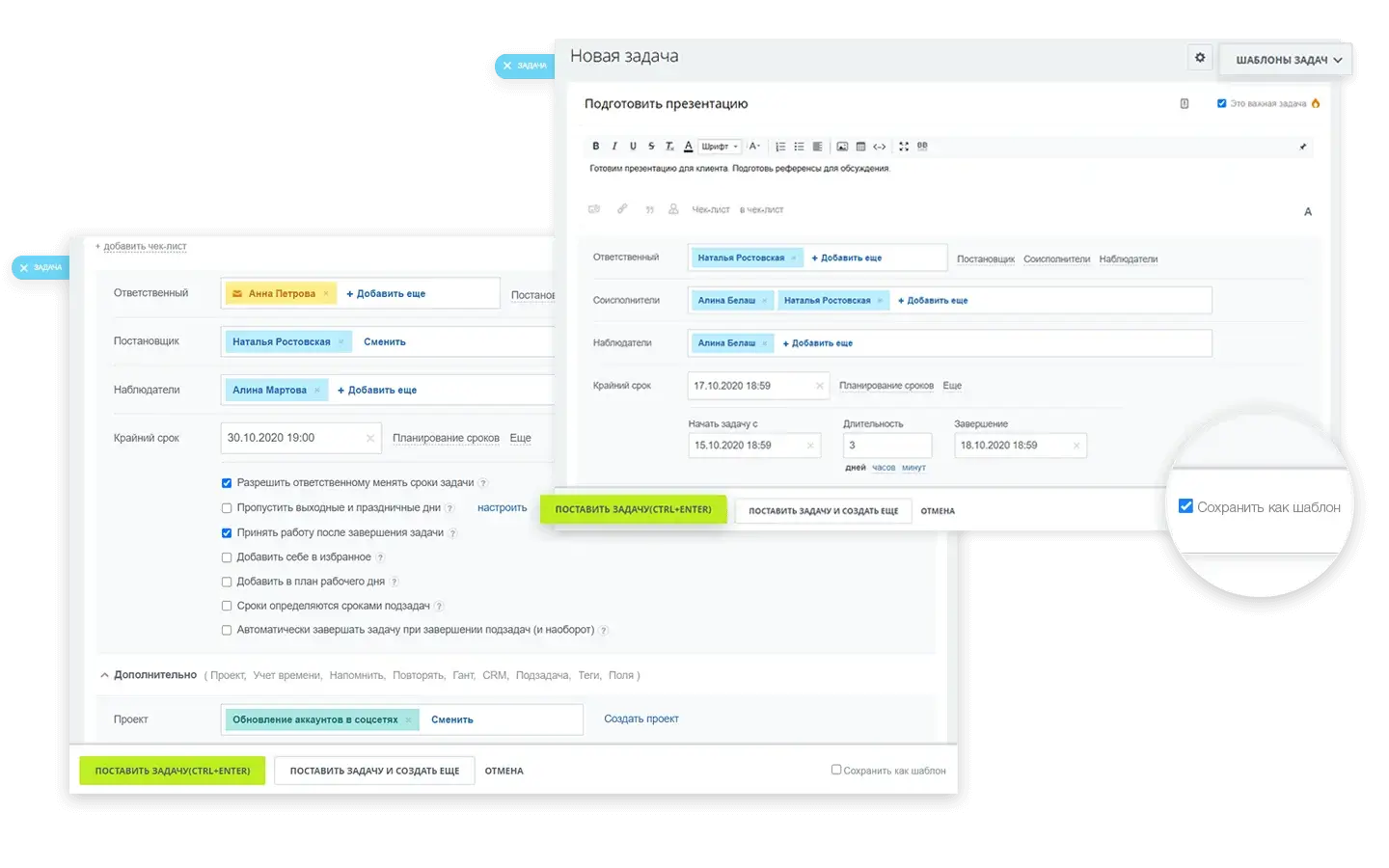Screen dimensions: 1389x868
Task: Uncheck 'Принять работу после завершения задачи'
Action: (x=227, y=532)
